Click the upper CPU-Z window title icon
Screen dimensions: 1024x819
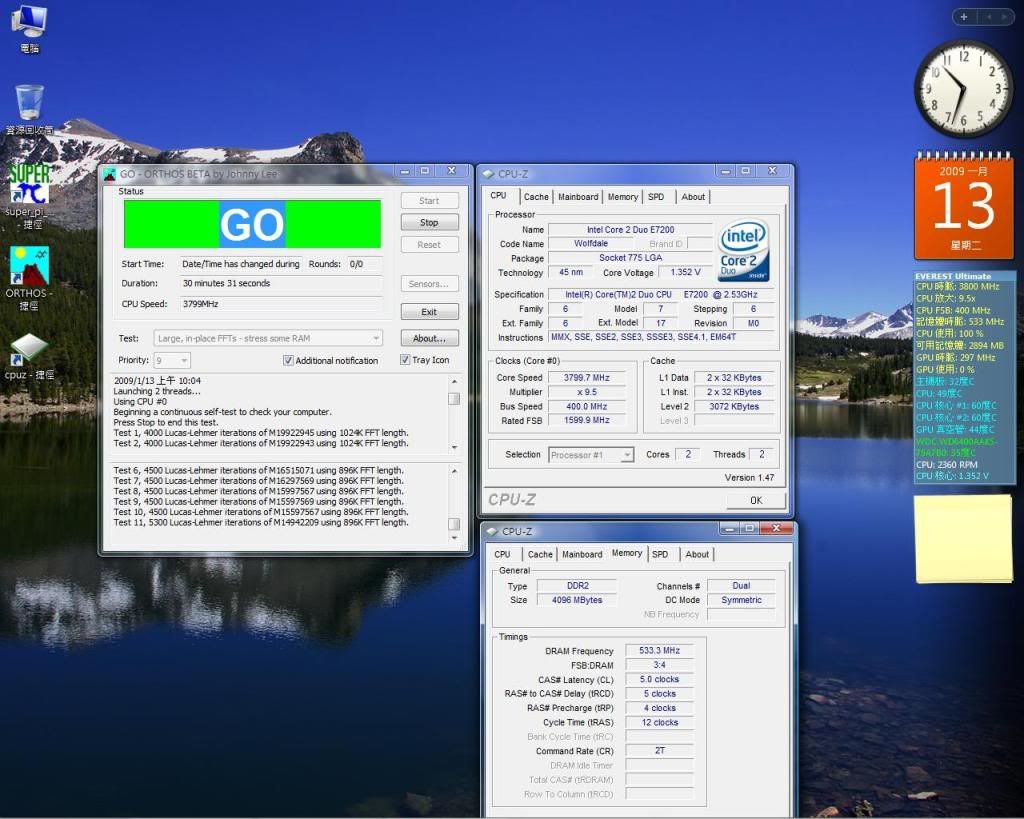tap(488, 174)
